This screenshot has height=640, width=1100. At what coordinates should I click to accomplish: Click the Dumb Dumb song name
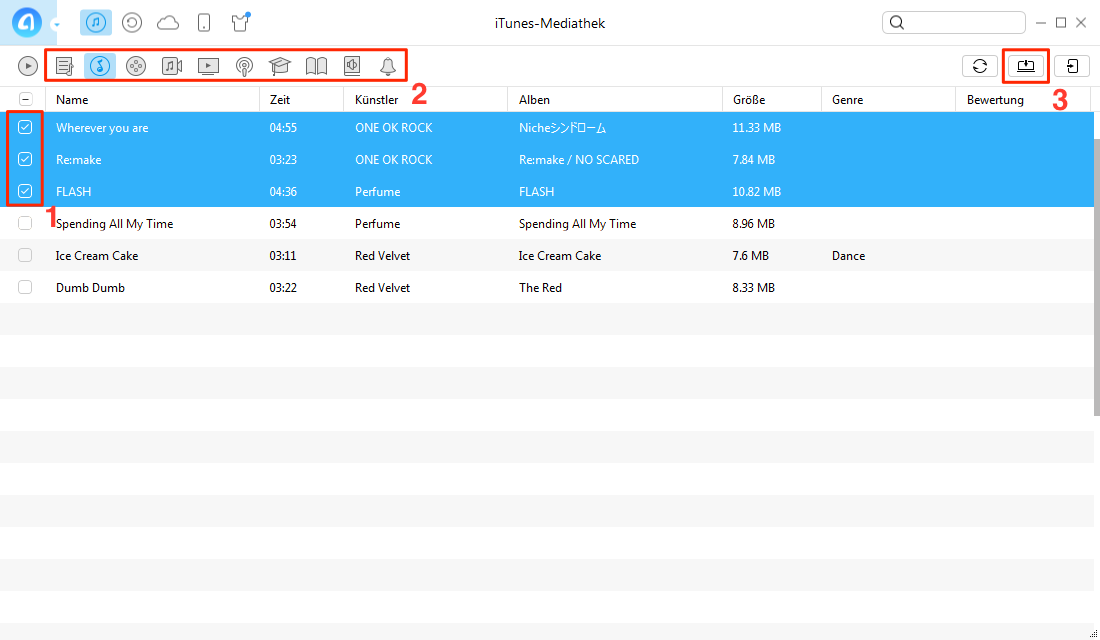pos(90,288)
